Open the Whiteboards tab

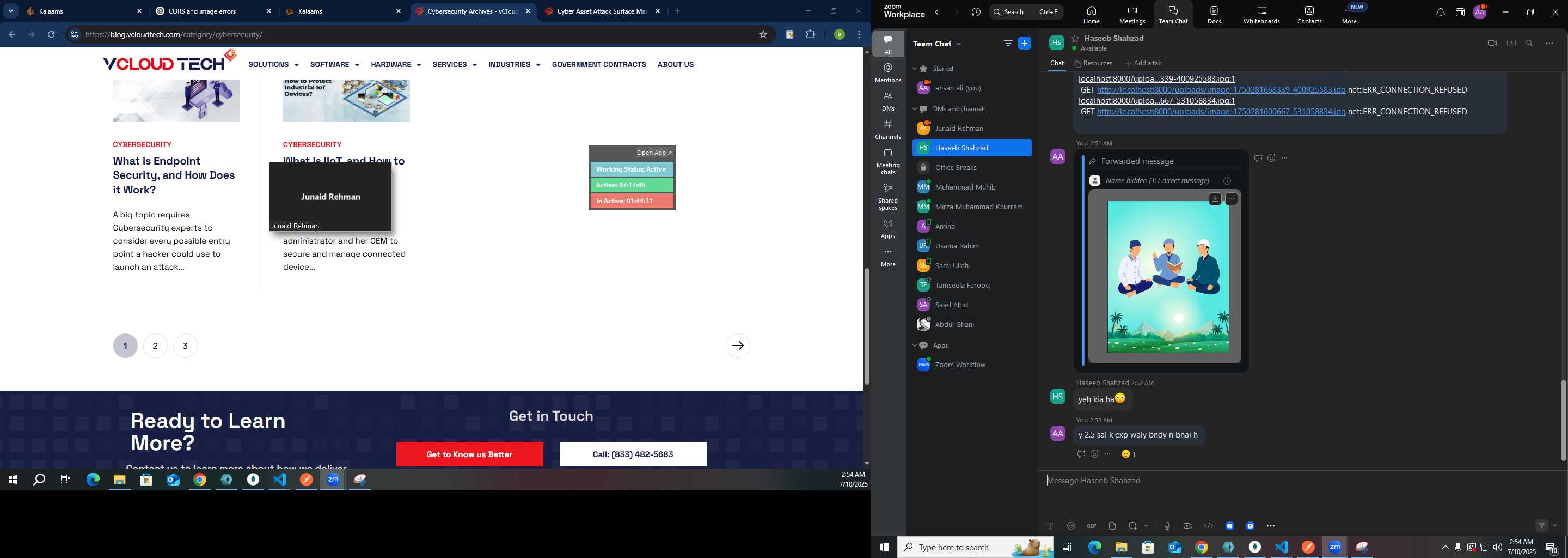(1261, 15)
